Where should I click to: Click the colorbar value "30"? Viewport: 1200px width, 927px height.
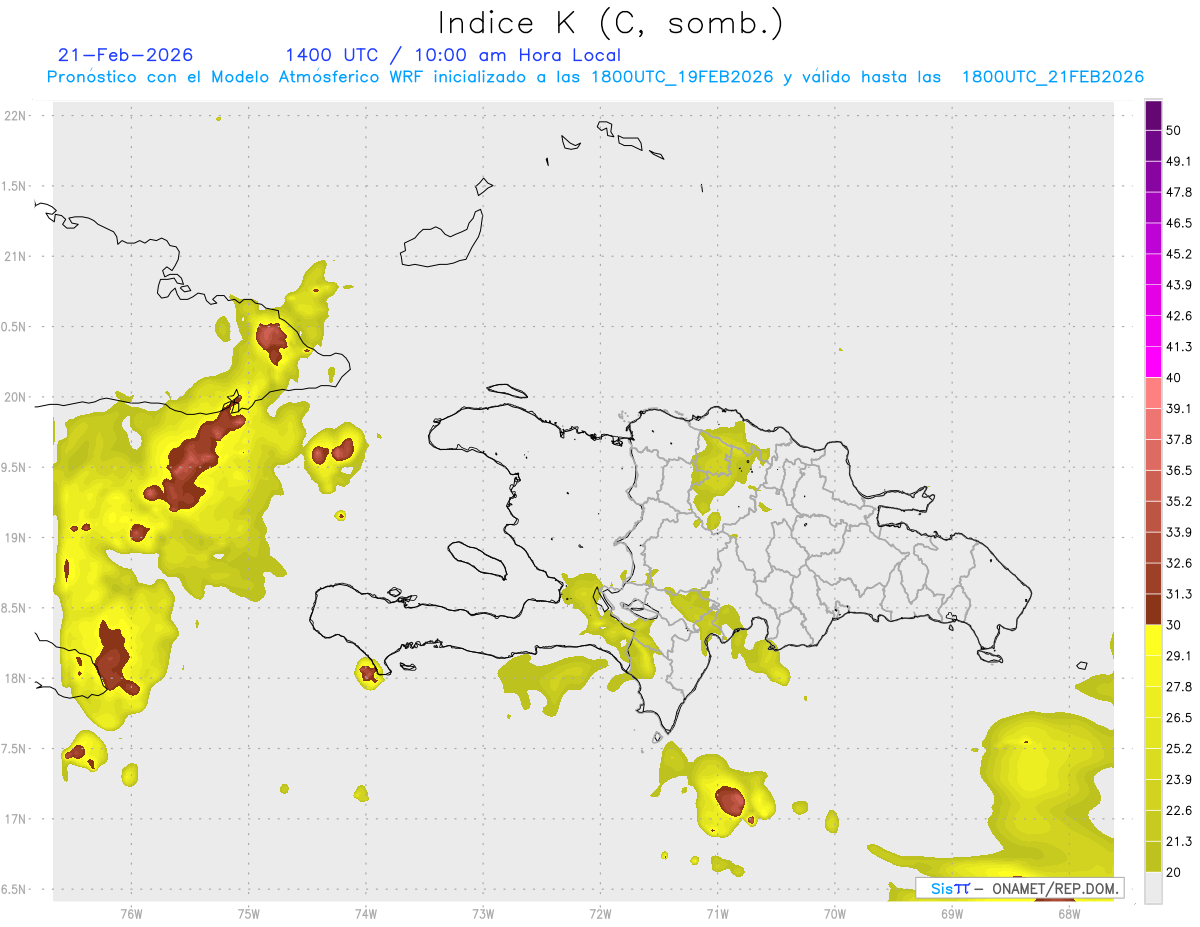1174,625
